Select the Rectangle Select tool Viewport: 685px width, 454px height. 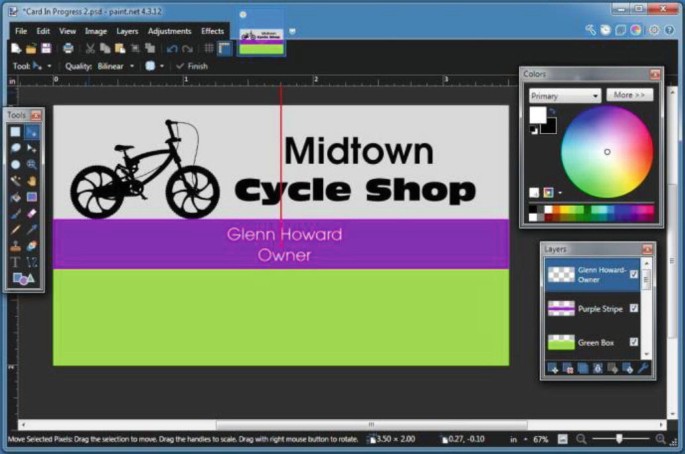[15, 132]
